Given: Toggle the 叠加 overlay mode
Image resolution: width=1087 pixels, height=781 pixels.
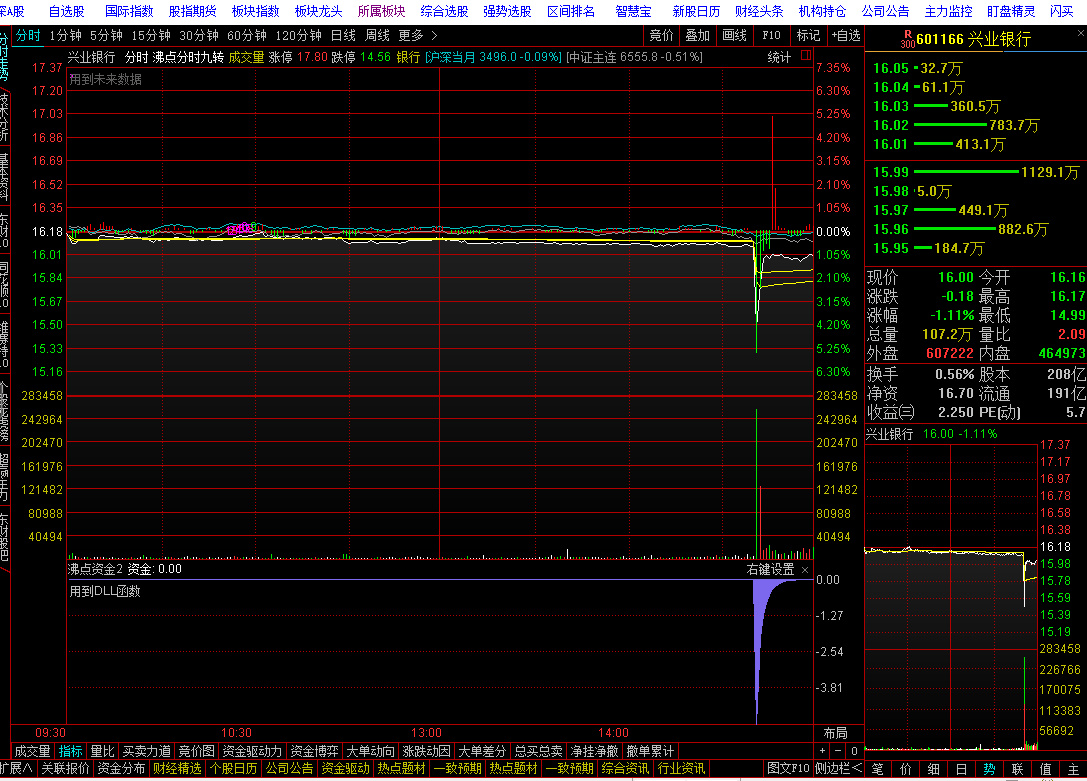Looking at the screenshot, I should tap(697, 35).
